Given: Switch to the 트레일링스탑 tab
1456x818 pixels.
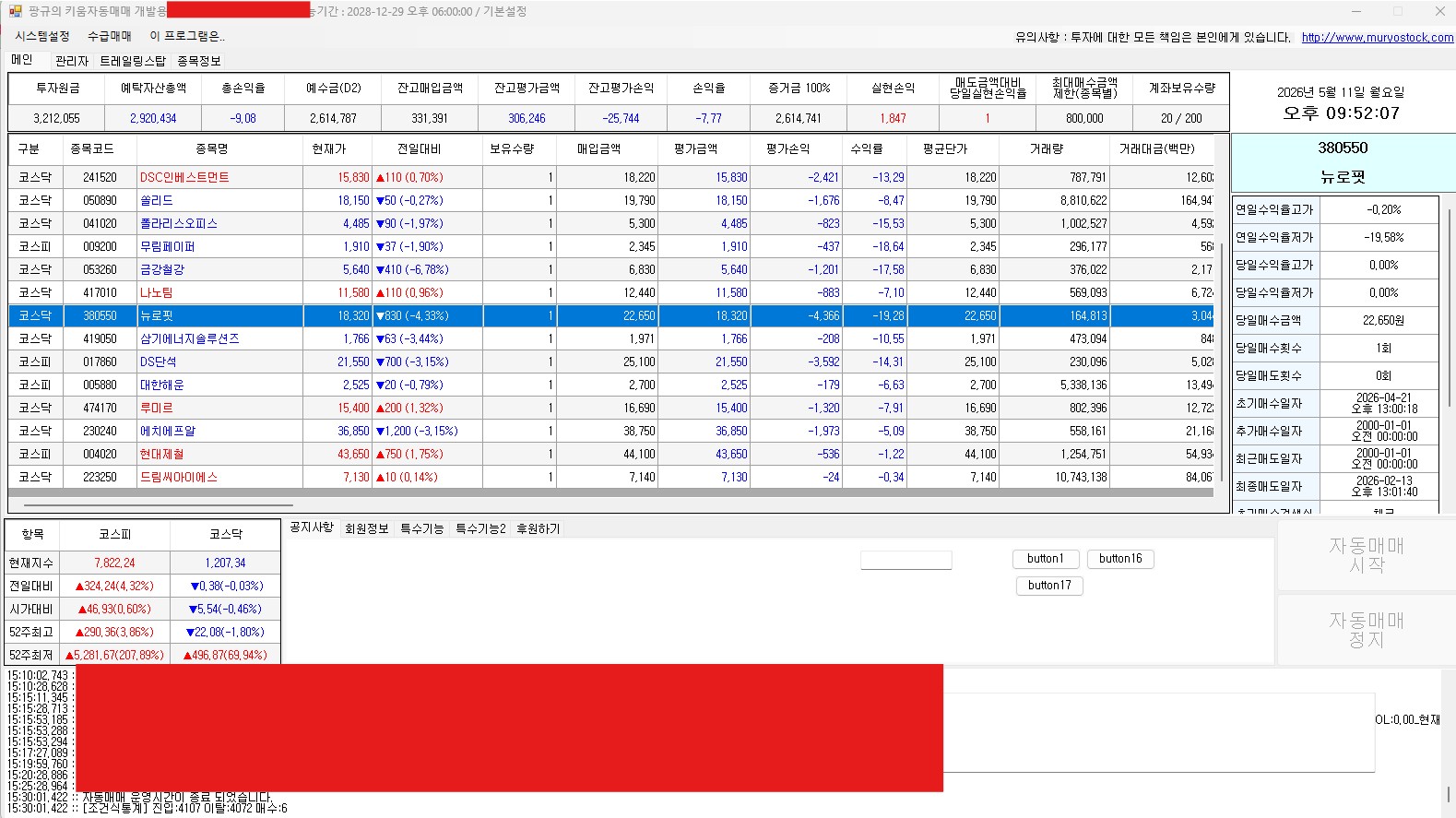Looking at the screenshot, I should [x=133, y=61].
